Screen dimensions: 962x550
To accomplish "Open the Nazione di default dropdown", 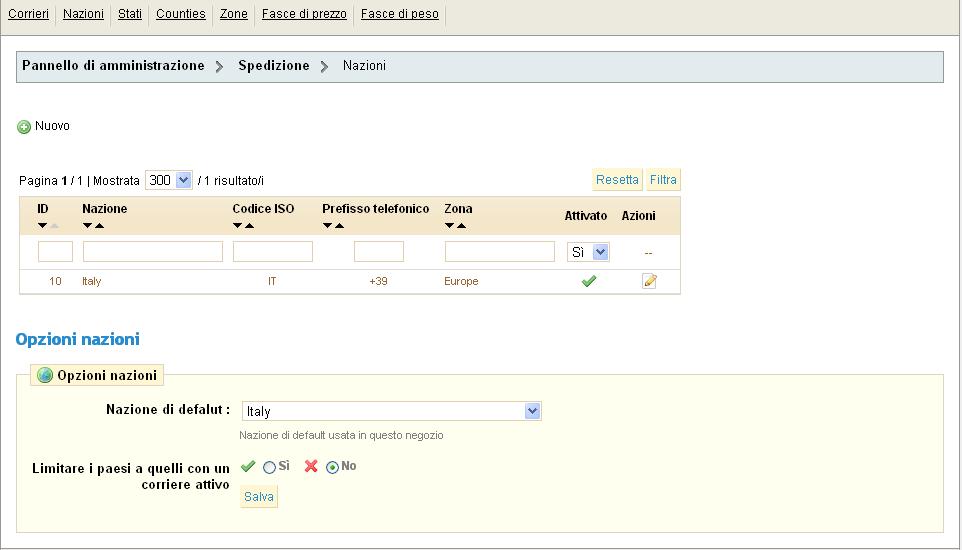I will coord(391,411).
